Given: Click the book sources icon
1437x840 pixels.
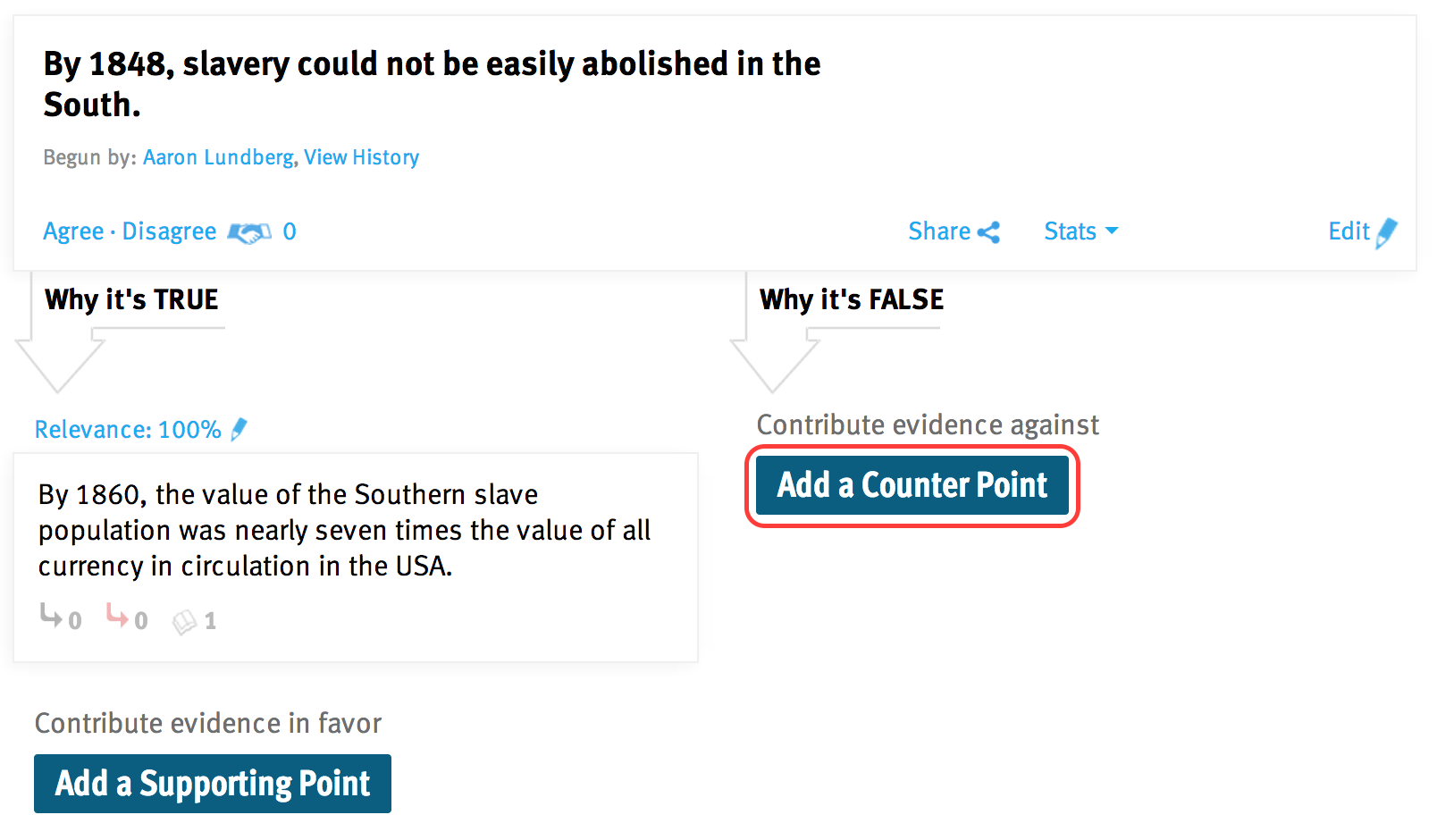Looking at the screenshot, I should (x=184, y=621).
